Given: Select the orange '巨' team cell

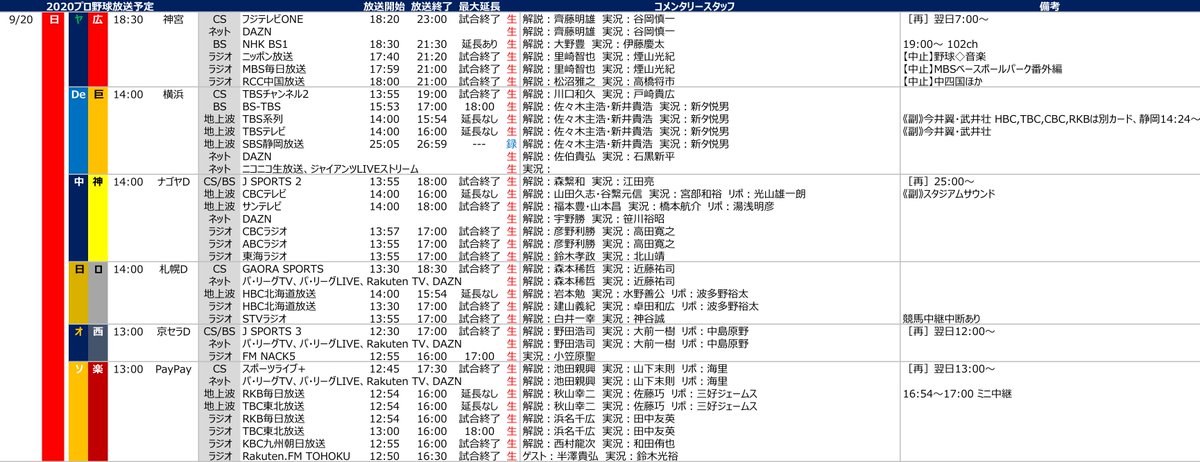Looking at the screenshot, I should [x=98, y=132].
